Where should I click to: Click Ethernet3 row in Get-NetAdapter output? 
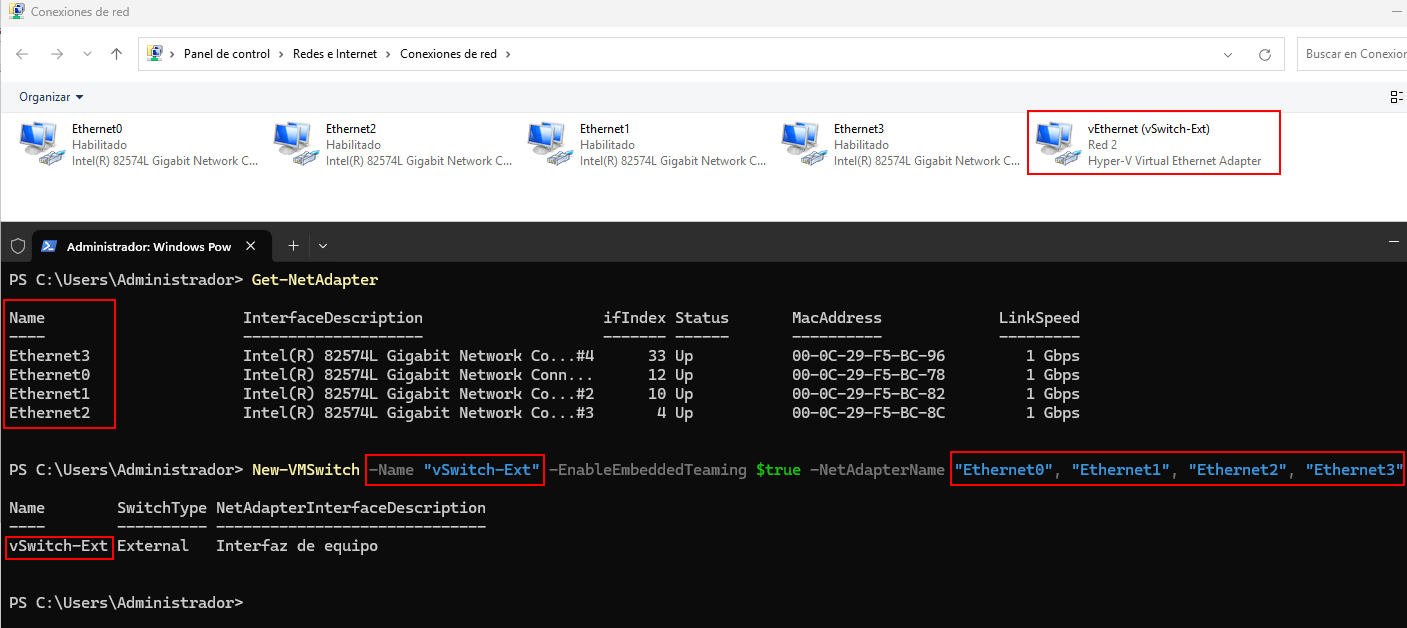pyautogui.click(x=544, y=356)
